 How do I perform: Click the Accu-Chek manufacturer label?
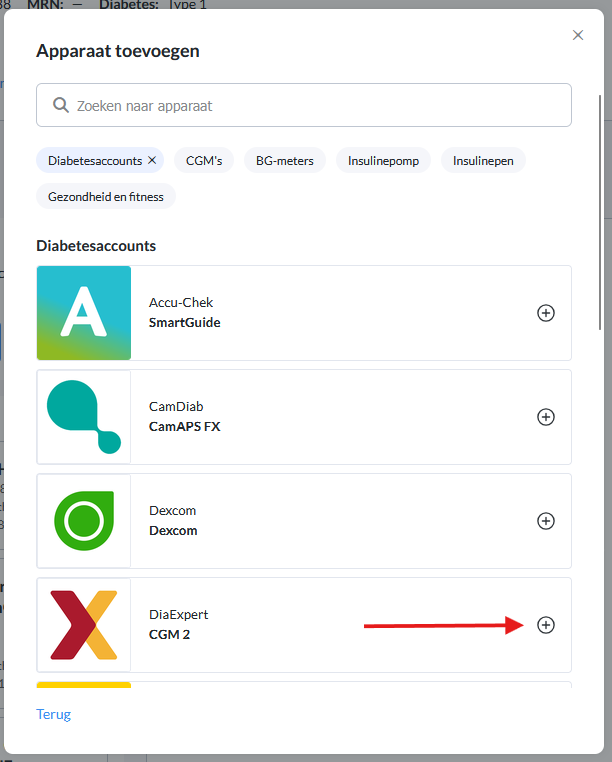(x=181, y=302)
